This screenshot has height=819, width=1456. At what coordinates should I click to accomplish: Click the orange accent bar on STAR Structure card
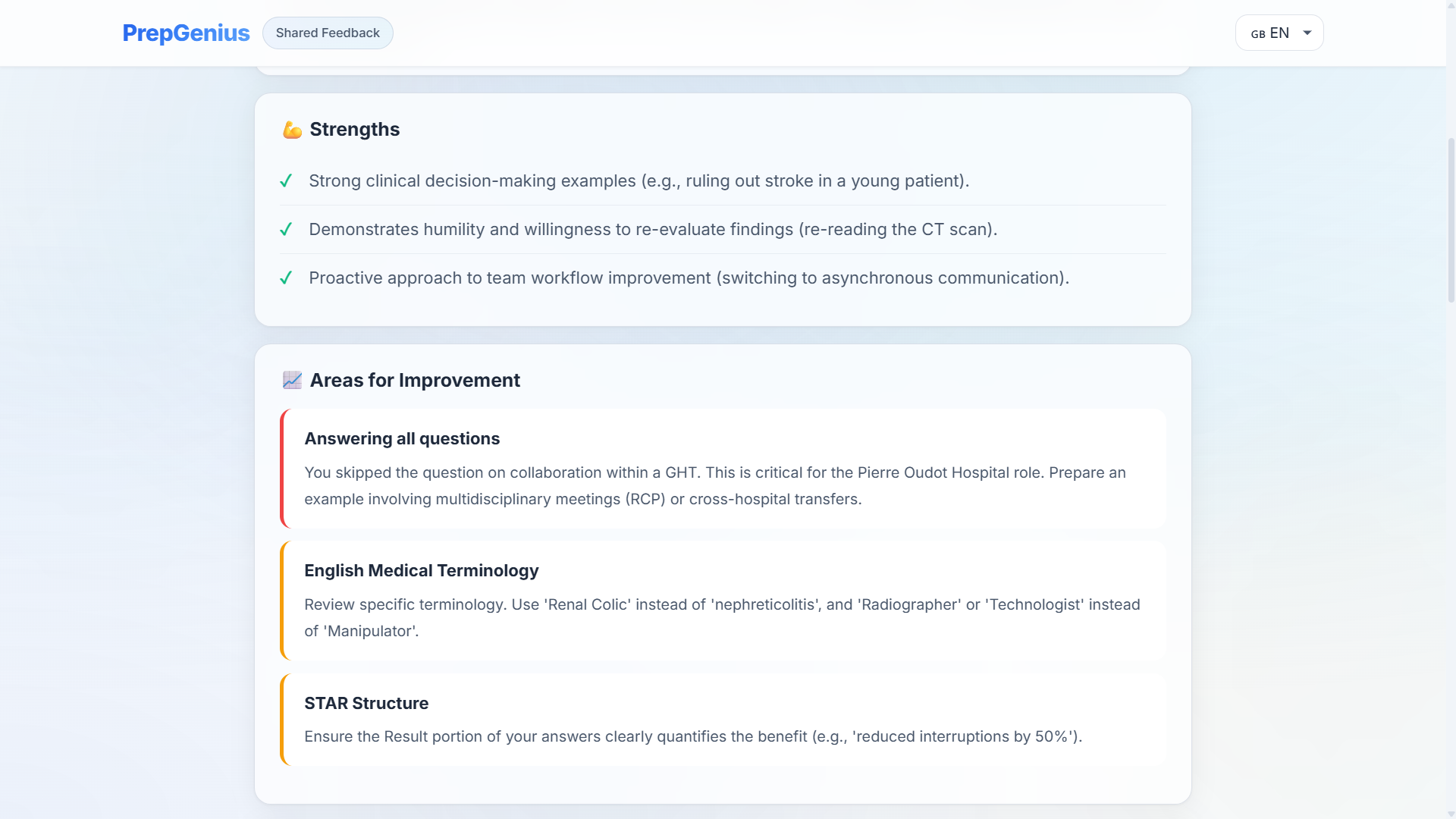click(283, 720)
